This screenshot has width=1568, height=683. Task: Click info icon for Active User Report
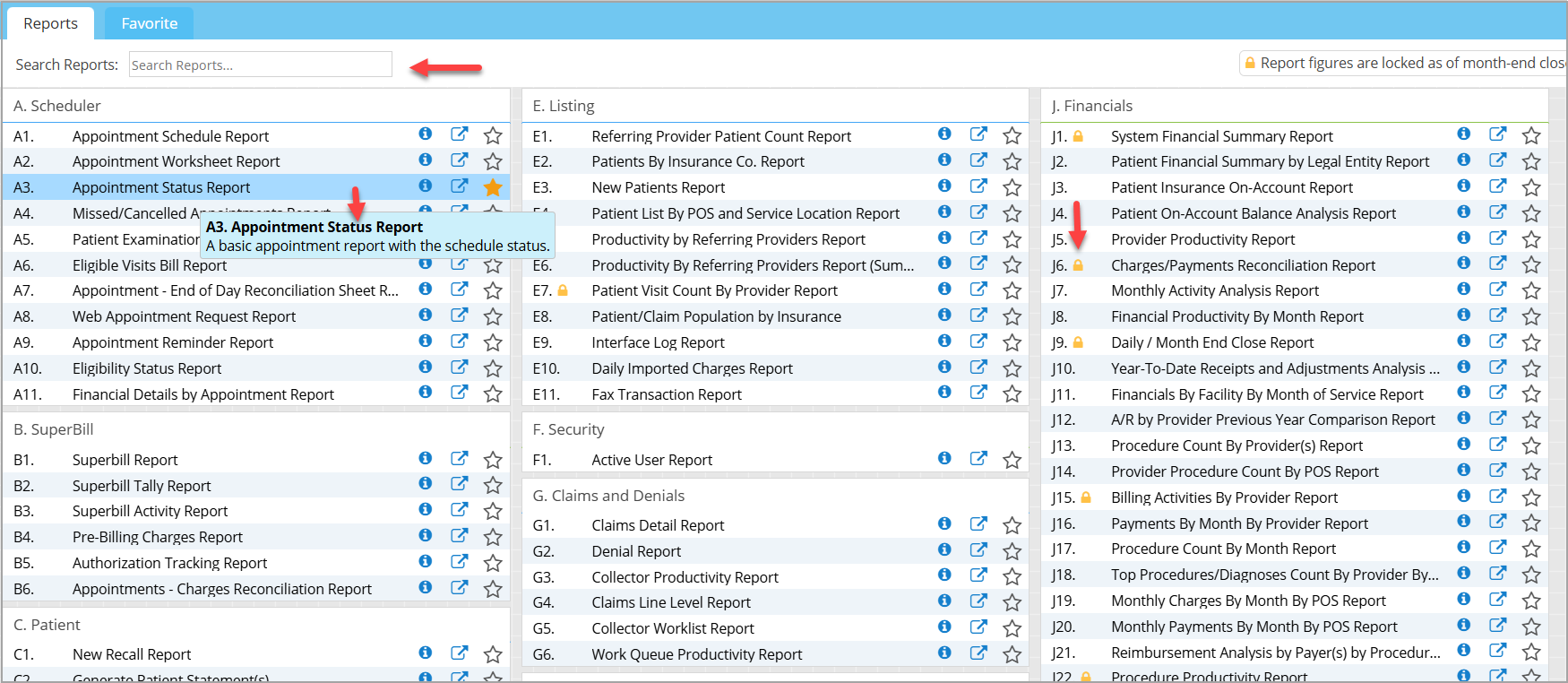[944, 458]
